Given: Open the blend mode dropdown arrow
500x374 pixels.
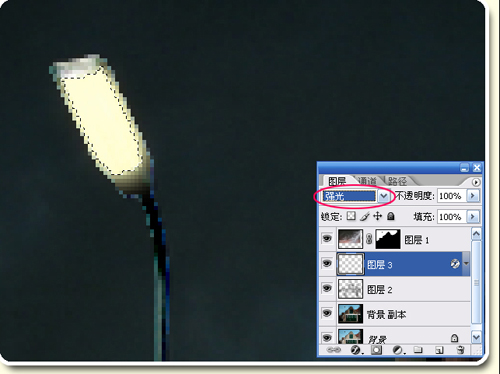Looking at the screenshot, I should click(384, 196).
